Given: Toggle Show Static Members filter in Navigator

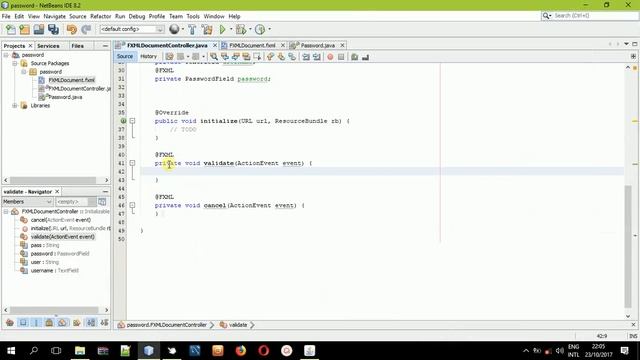Looking at the screenshot, I should pos(36,322).
